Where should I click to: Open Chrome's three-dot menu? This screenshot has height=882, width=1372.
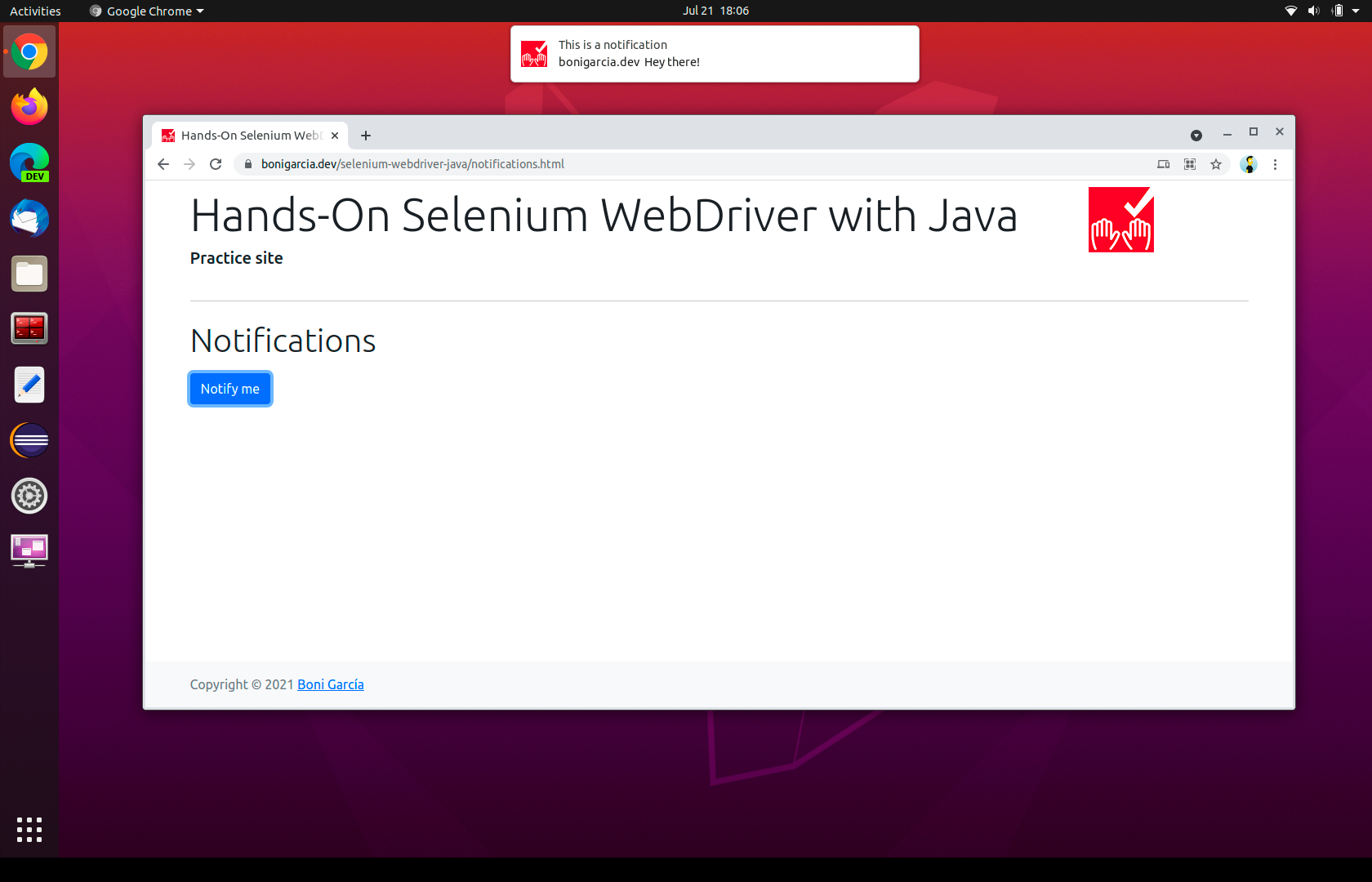[1275, 164]
